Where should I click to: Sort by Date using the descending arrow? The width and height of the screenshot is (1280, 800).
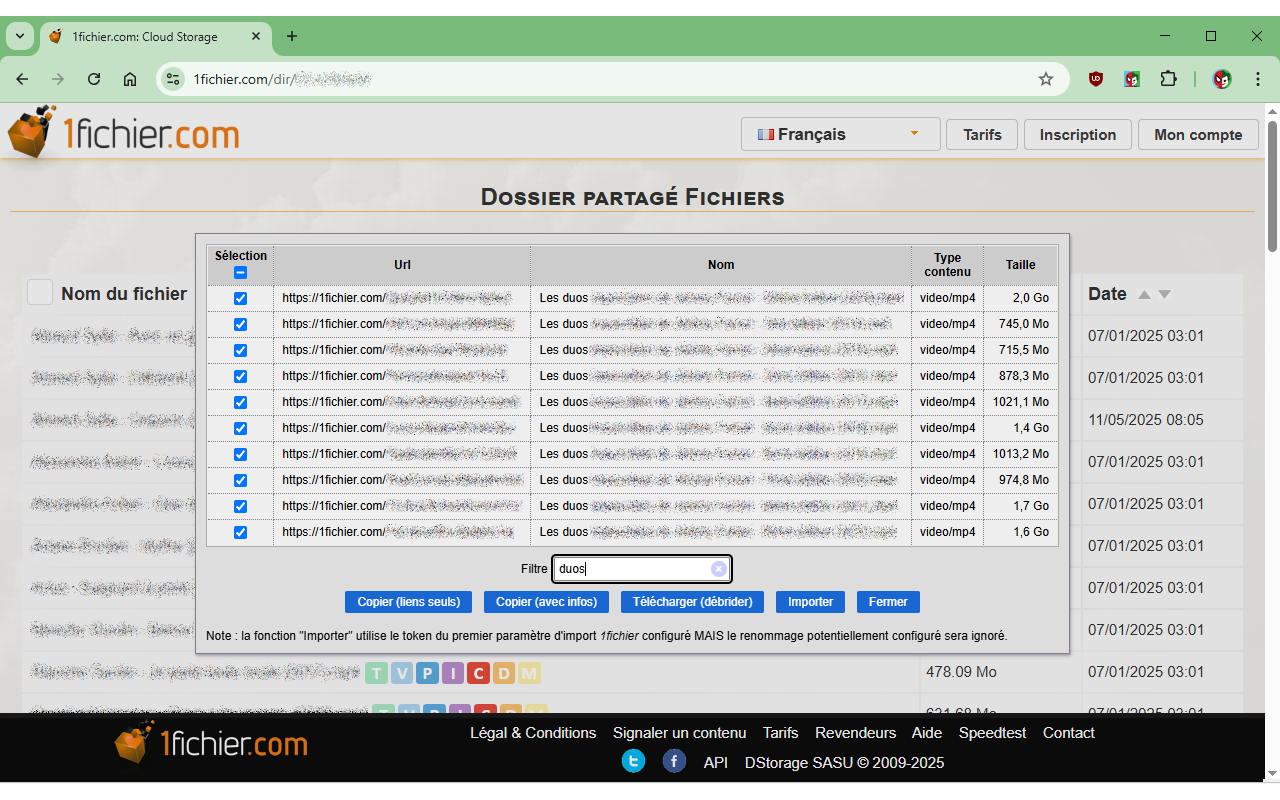[1164, 293]
